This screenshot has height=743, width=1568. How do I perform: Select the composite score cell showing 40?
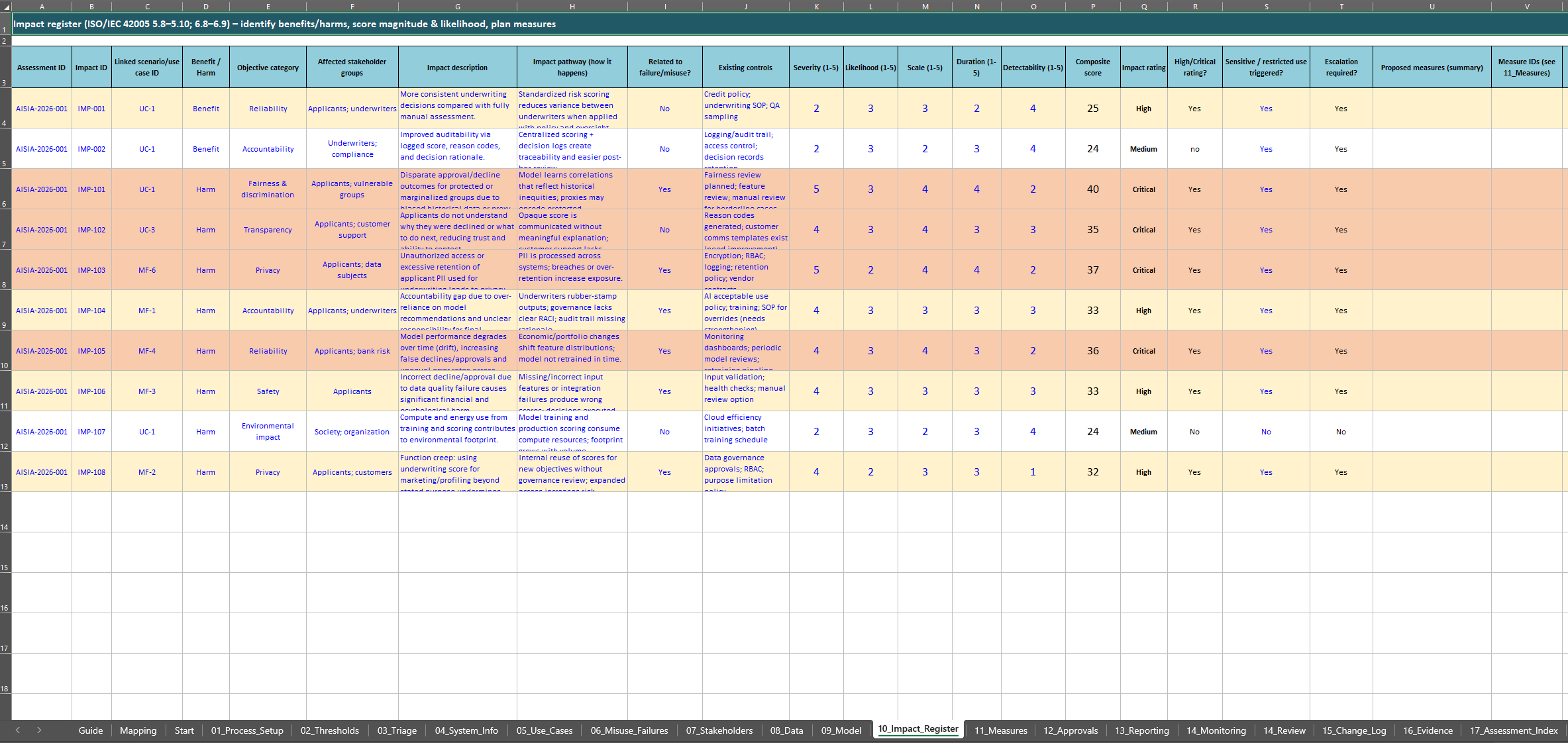point(1092,189)
